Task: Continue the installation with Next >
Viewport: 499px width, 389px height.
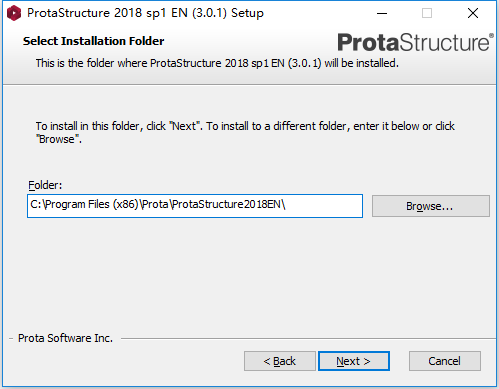Action: pos(354,361)
